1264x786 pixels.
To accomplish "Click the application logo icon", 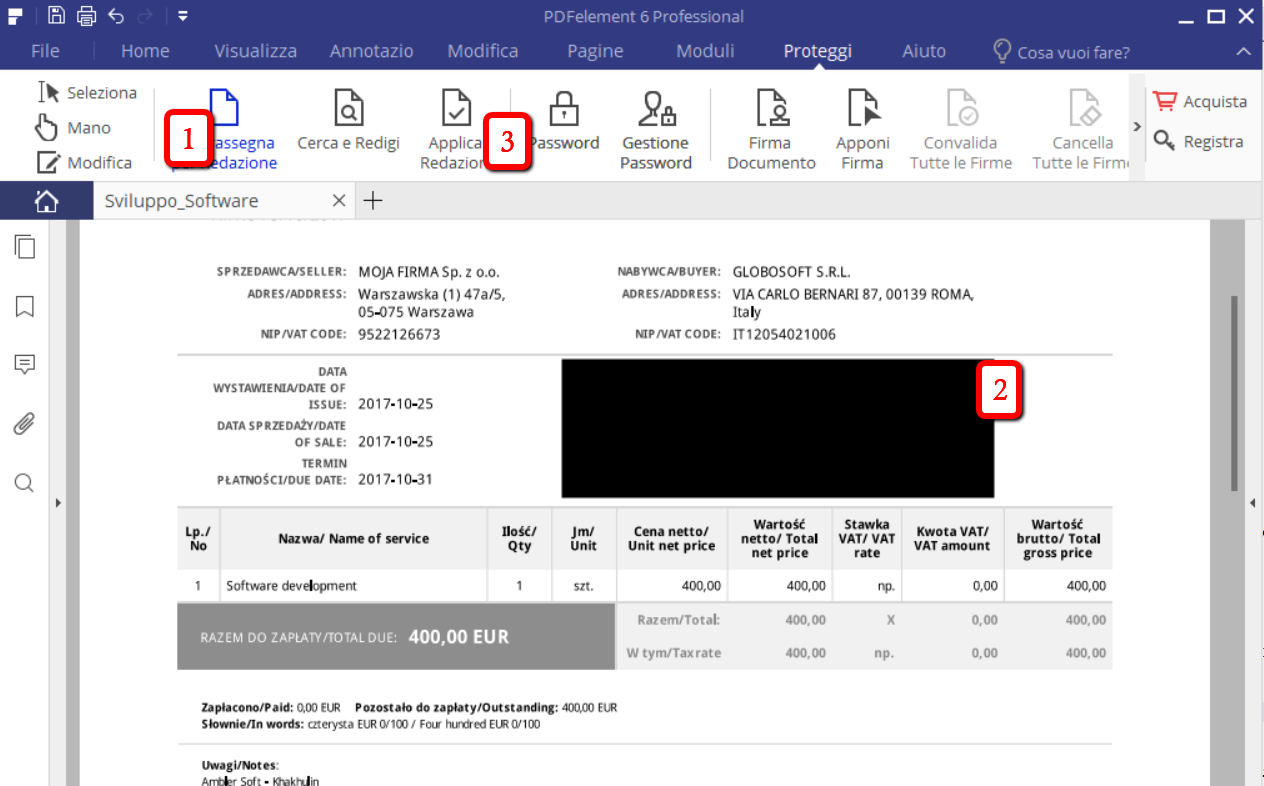I will [16, 15].
